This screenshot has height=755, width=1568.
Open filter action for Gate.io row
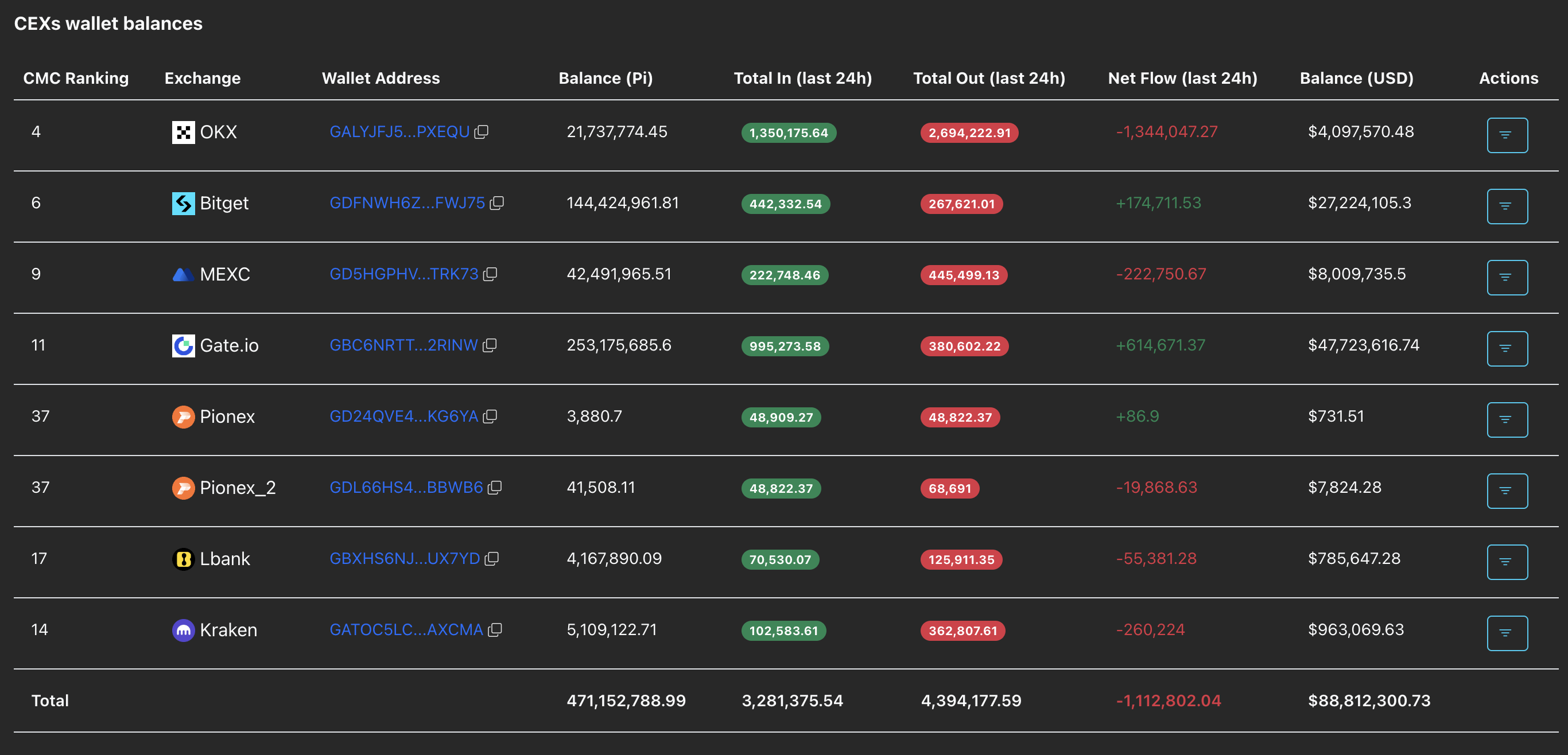tap(1507, 349)
